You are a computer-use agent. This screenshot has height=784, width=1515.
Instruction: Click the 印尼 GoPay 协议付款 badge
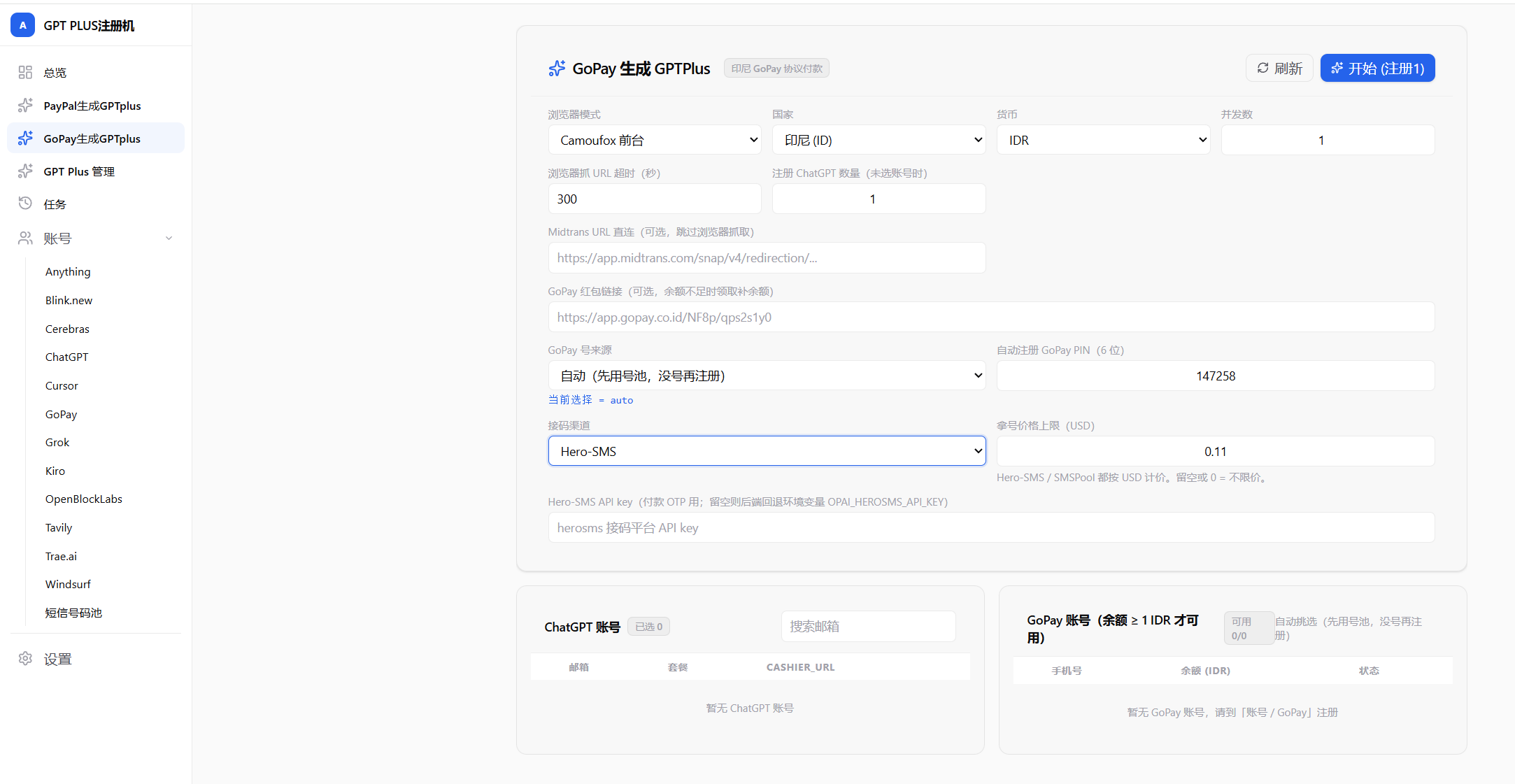click(776, 68)
